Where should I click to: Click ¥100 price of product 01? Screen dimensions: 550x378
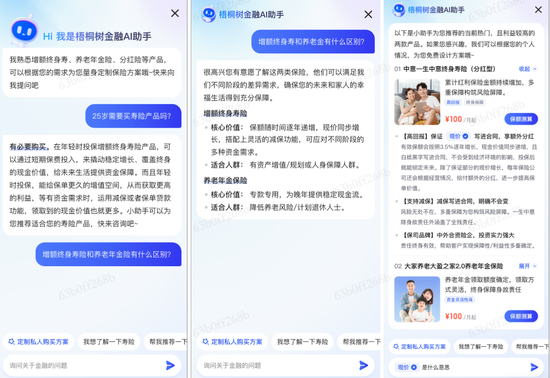pos(453,119)
